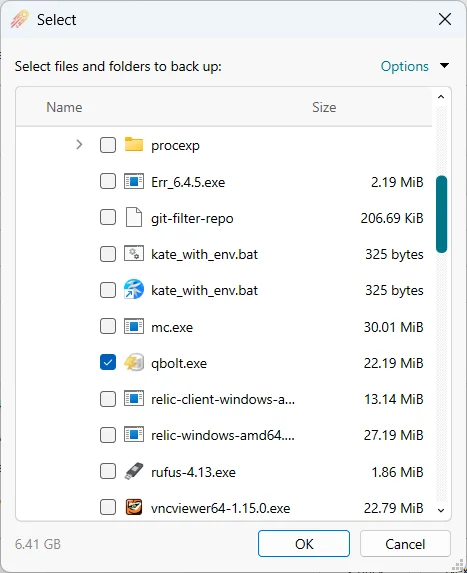Click the procexp folder icon

(x=134, y=145)
